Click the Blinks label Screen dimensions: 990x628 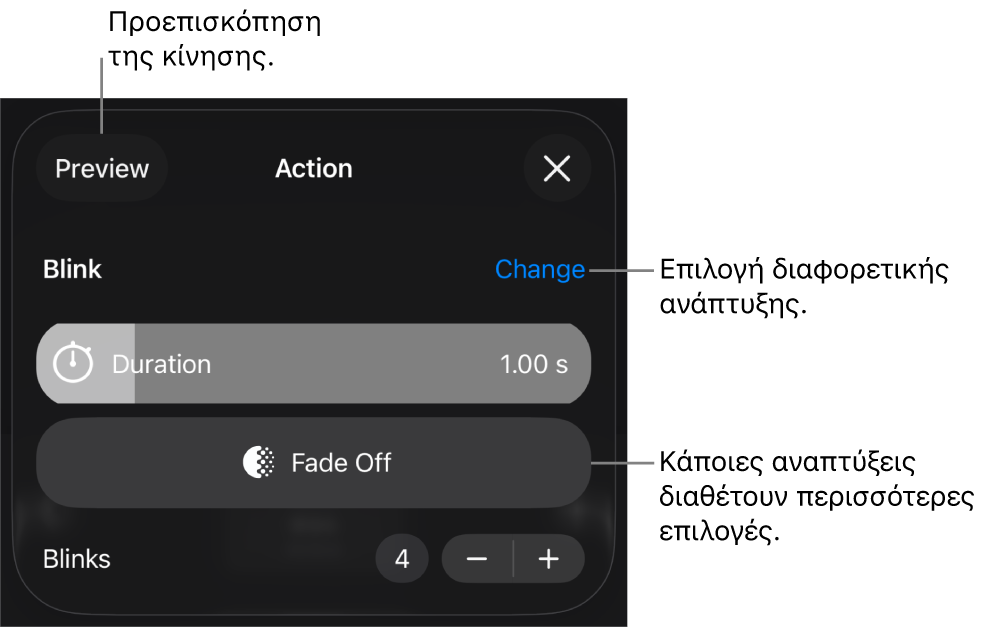(77, 559)
